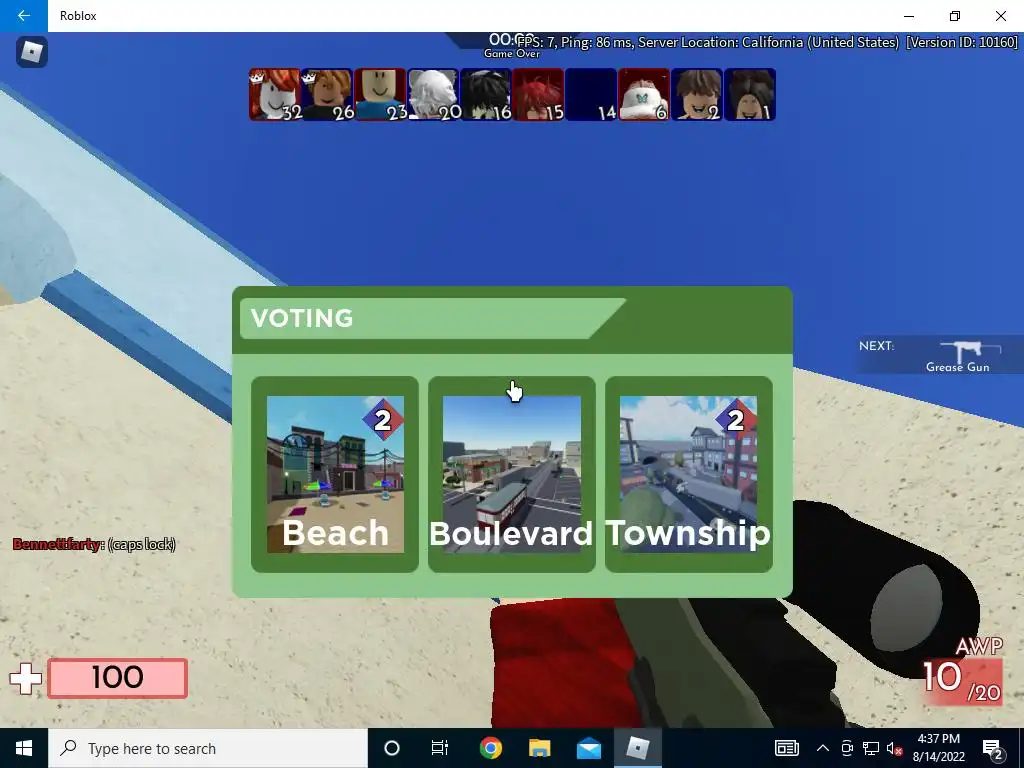Click the Next weapon Grease Gun panel

pyautogui.click(x=939, y=357)
